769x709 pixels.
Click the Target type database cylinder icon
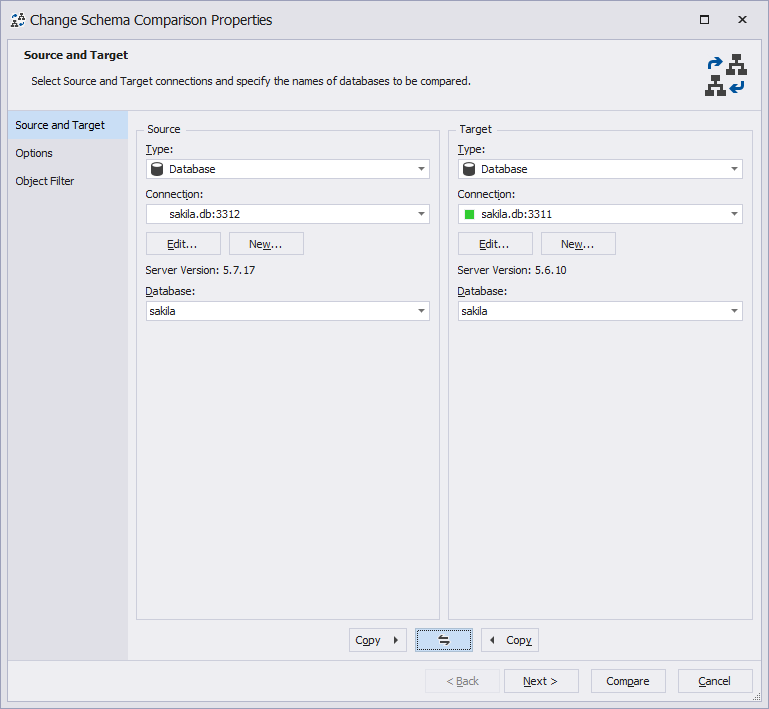469,169
